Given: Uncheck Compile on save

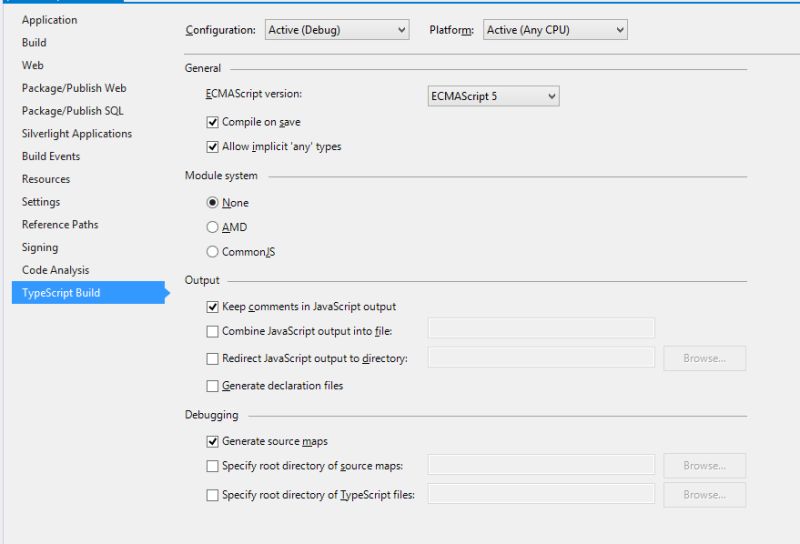Looking at the screenshot, I should pos(212,122).
